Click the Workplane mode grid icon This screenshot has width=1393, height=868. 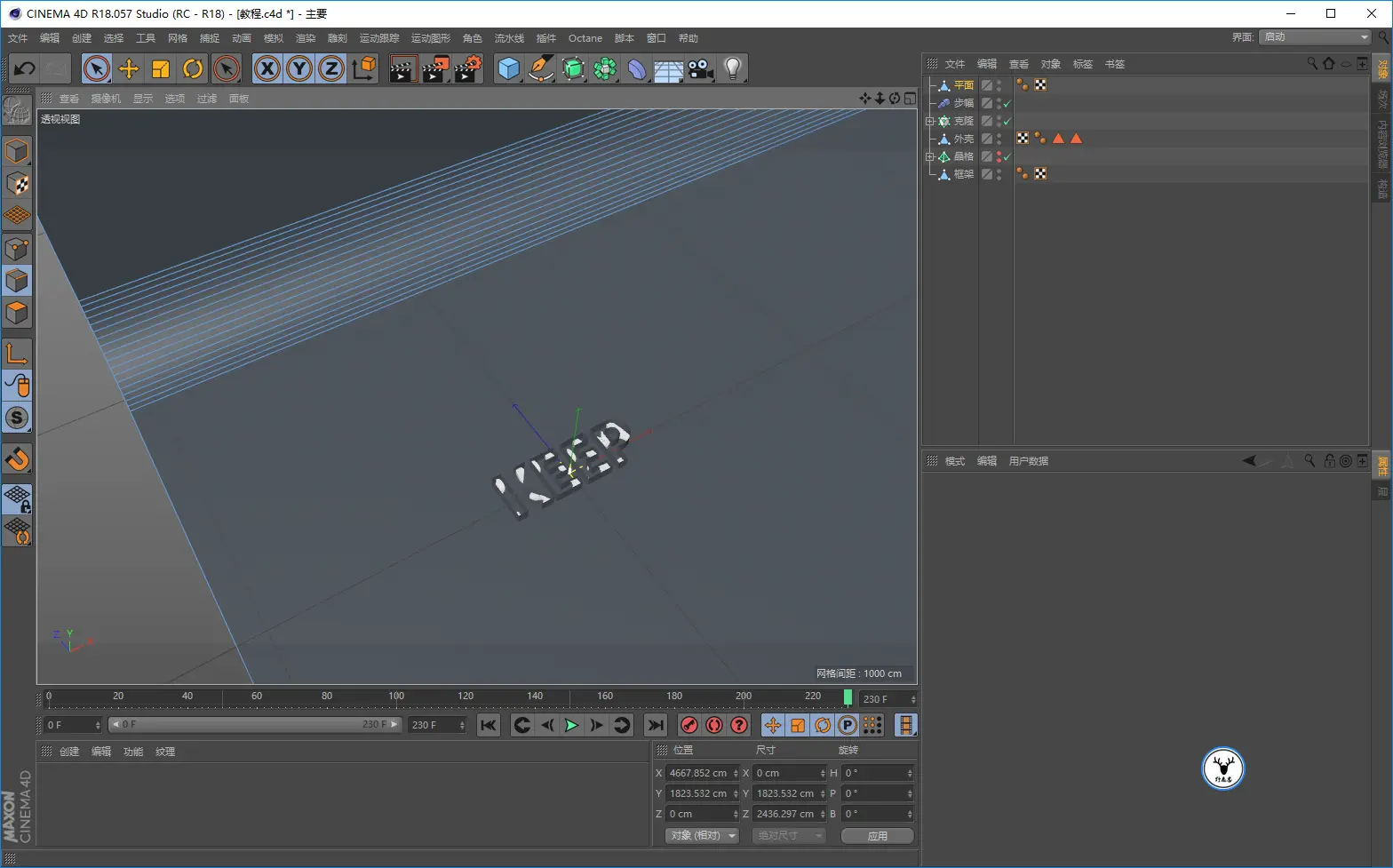tap(17, 216)
